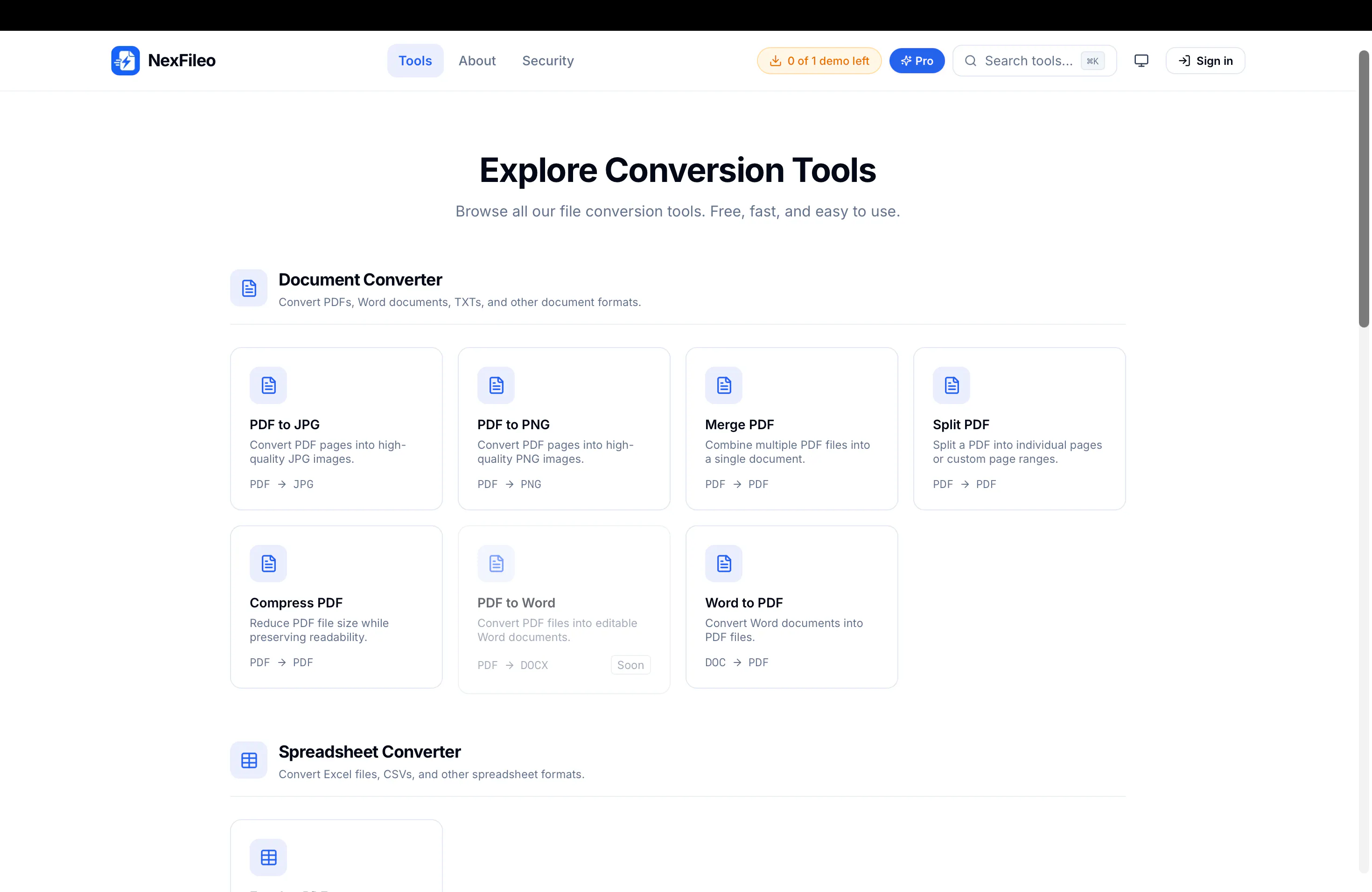Viewport: 1372px width, 892px height.
Task: Open the PDF to PNG tool
Action: (x=564, y=428)
